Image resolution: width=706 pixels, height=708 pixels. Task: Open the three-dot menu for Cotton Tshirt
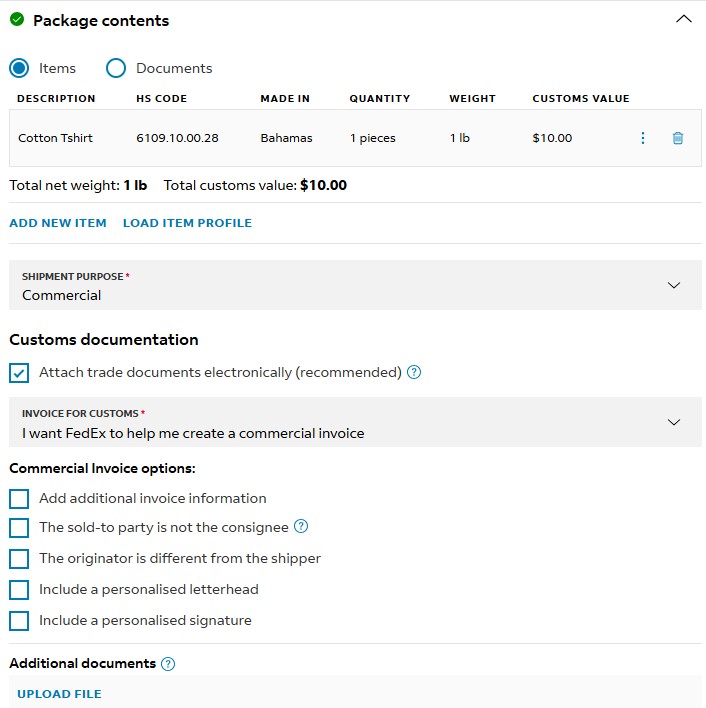pyautogui.click(x=643, y=138)
